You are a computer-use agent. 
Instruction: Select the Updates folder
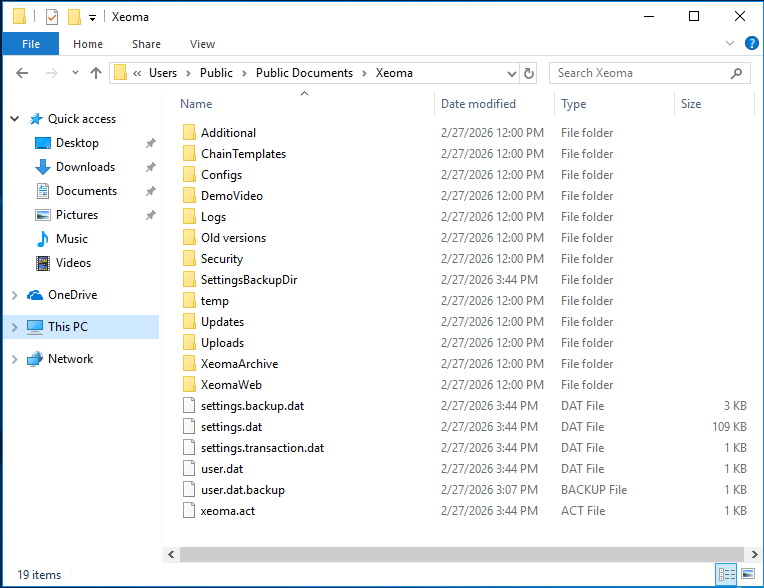click(x=222, y=322)
